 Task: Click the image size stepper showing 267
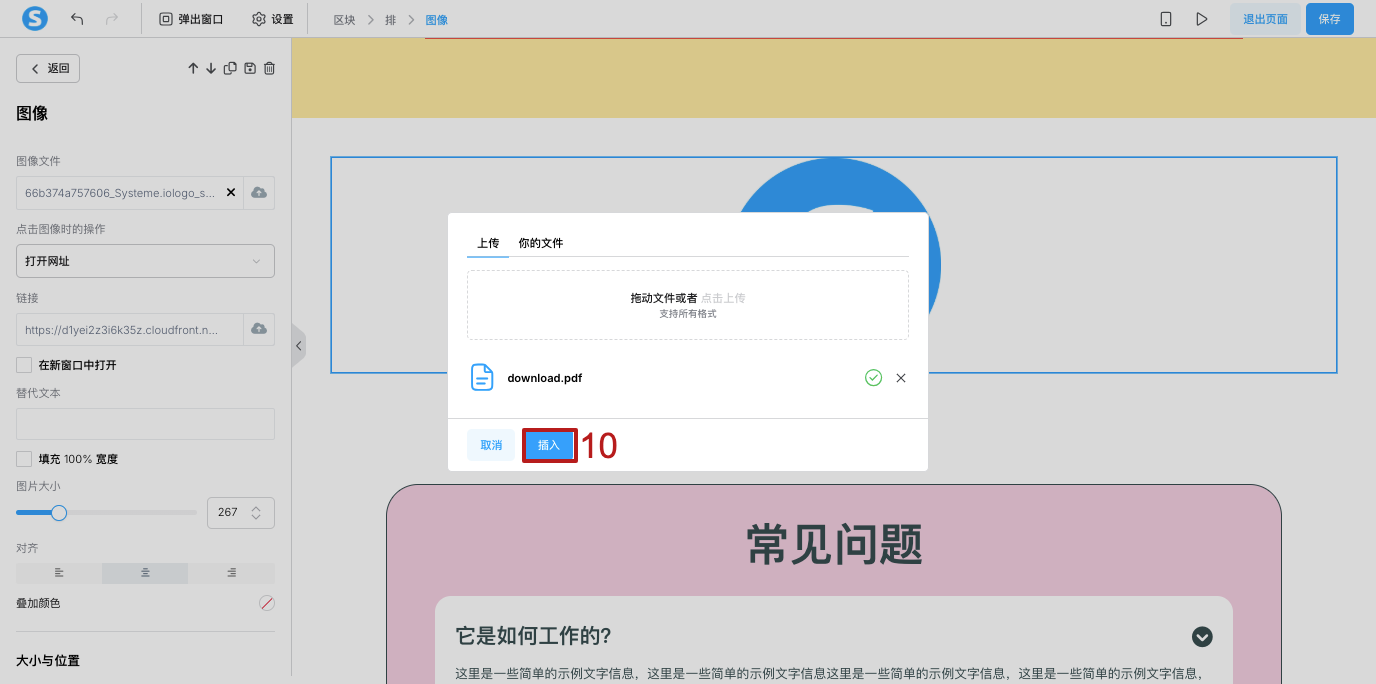tap(240, 512)
